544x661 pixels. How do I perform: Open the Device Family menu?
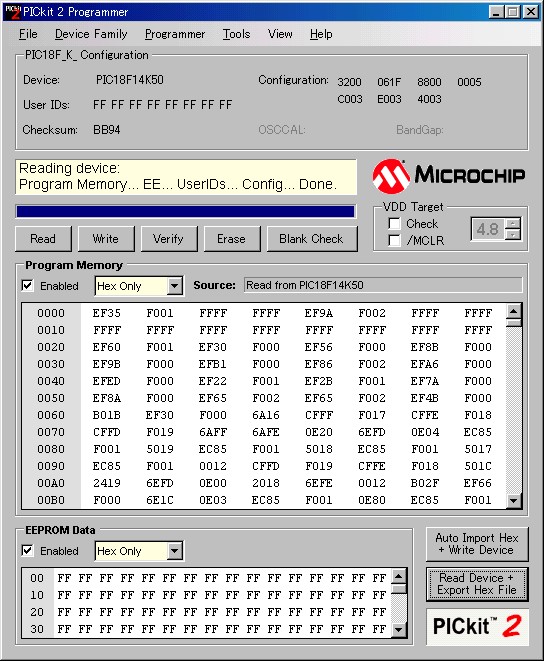(x=91, y=34)
